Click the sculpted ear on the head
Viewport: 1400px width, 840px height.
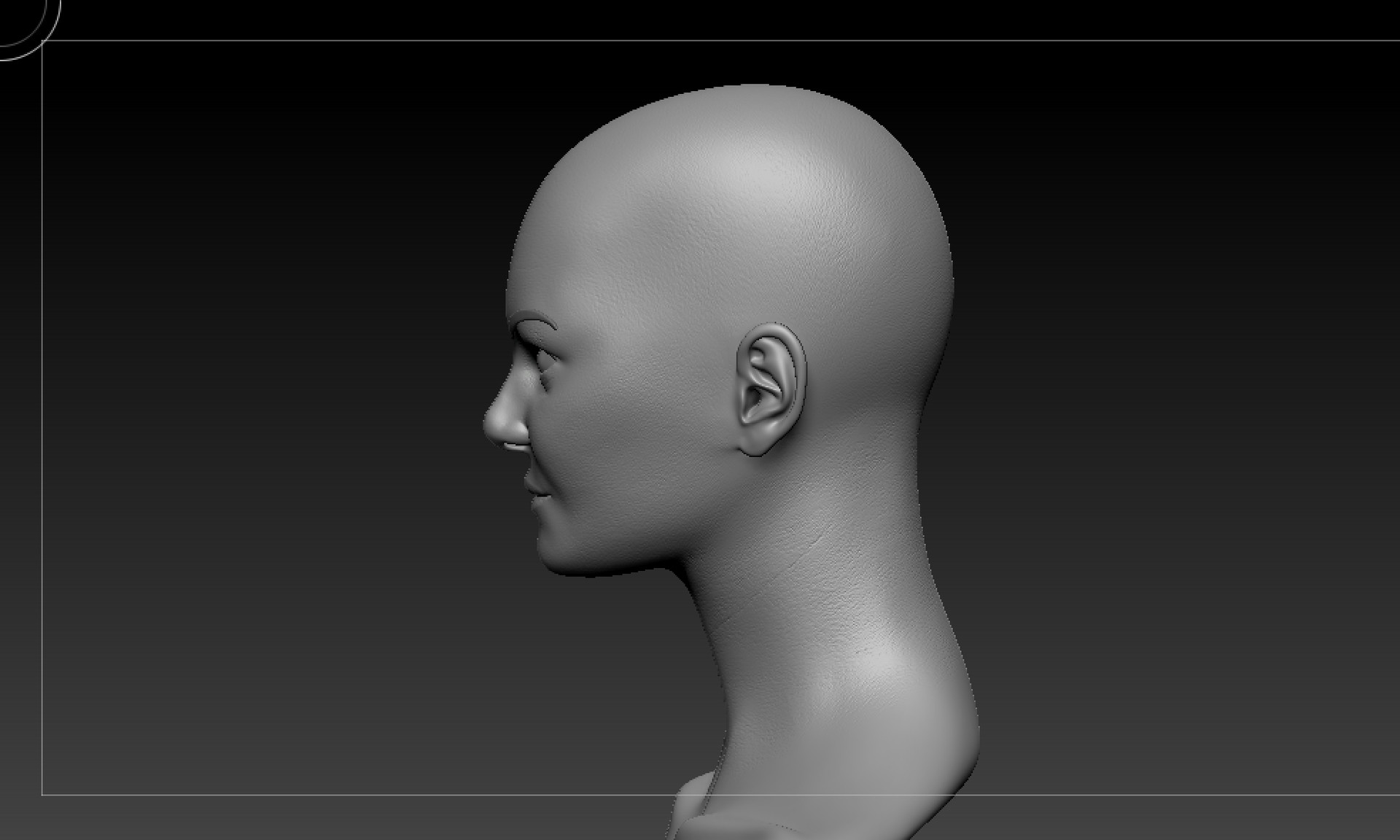coord(771,386)
